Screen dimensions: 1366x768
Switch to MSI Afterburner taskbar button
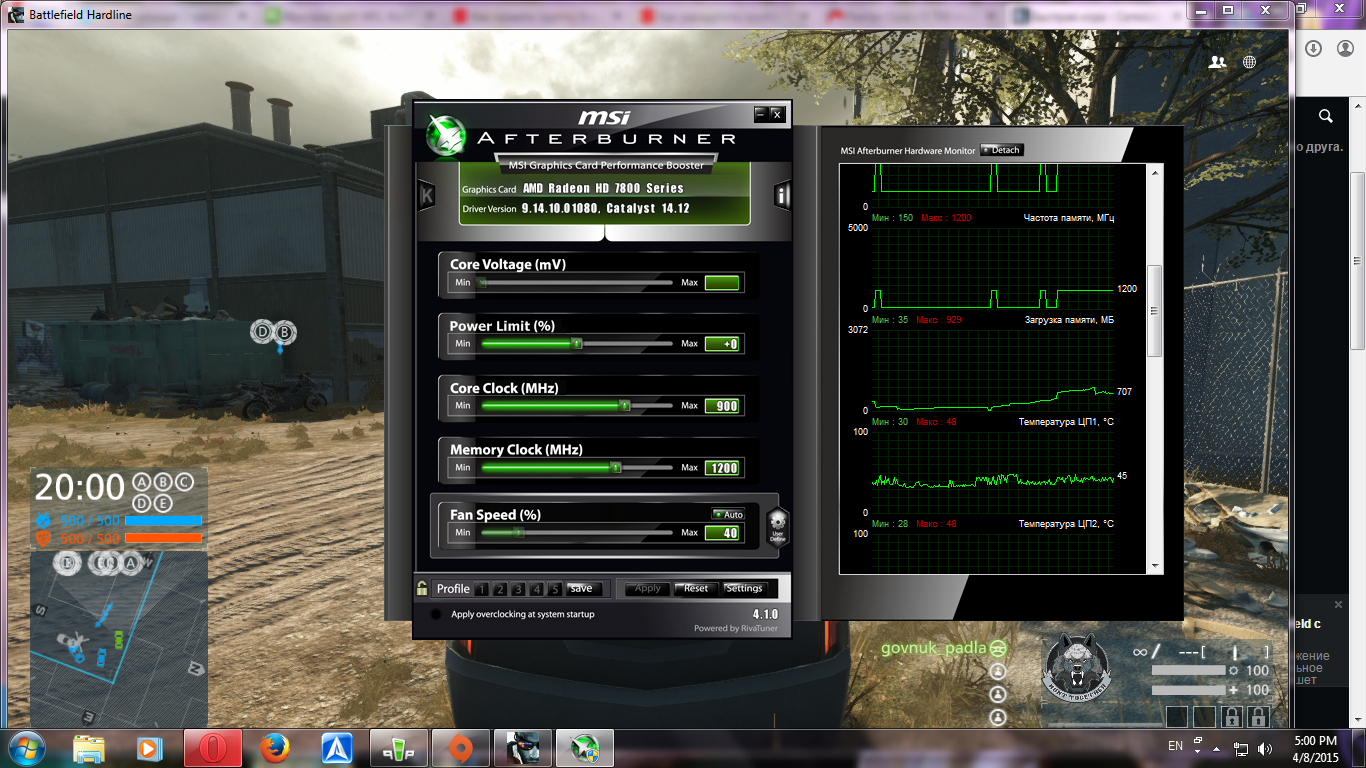[x=585, y=748]
